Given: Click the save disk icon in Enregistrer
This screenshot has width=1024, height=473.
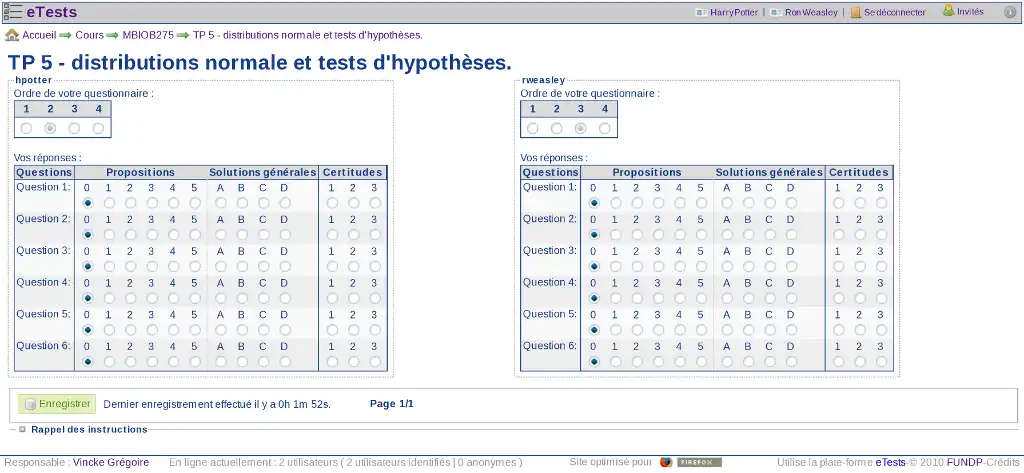Looking at the screenshot, I should click(x=29, y=404).
